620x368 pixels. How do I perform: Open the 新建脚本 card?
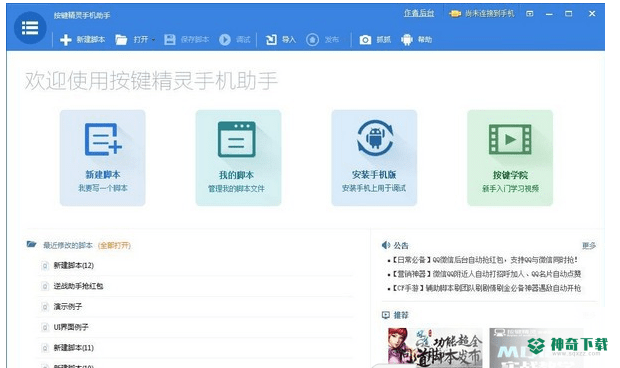coord(103,158)
